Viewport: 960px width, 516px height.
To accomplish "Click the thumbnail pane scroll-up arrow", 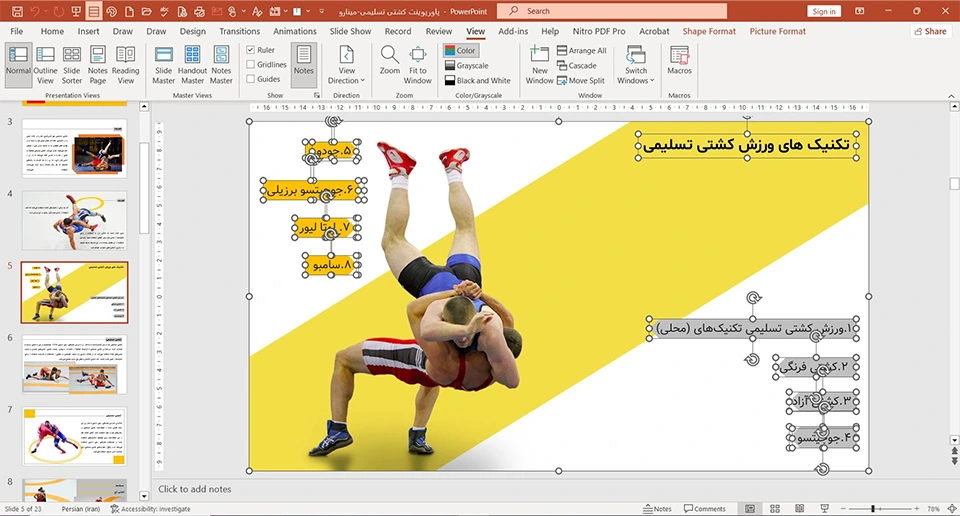I will [x=144, y=107].
